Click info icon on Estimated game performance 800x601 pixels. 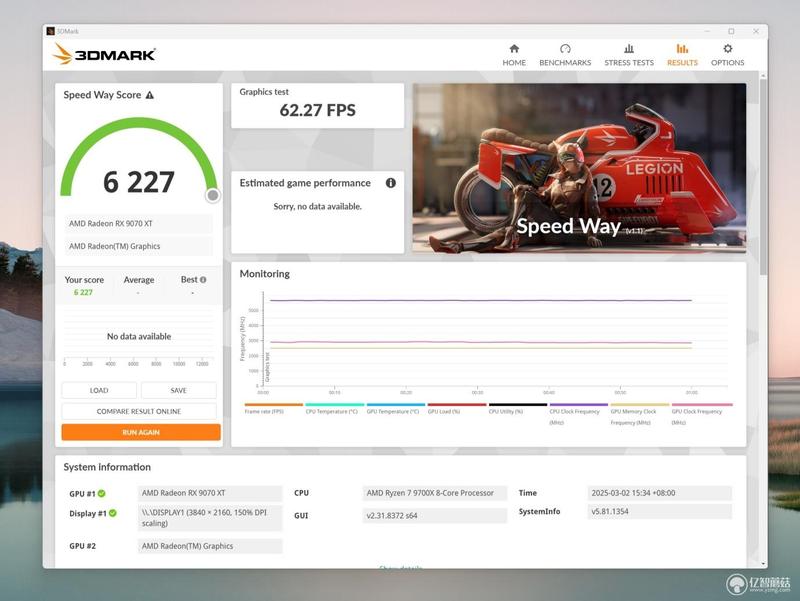pos(391,183)
